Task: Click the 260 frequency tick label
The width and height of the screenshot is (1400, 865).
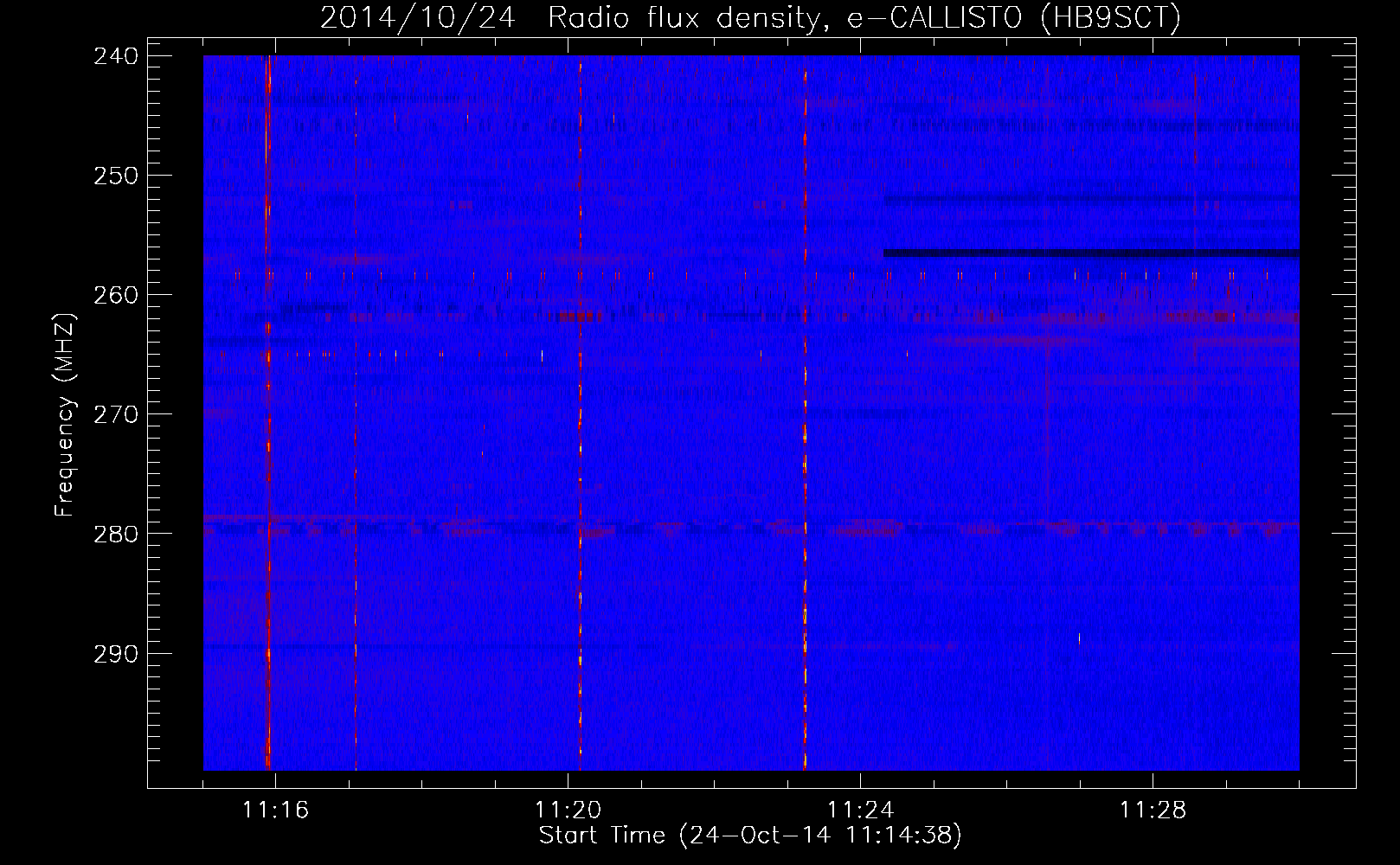Action: tap(115, 294)
